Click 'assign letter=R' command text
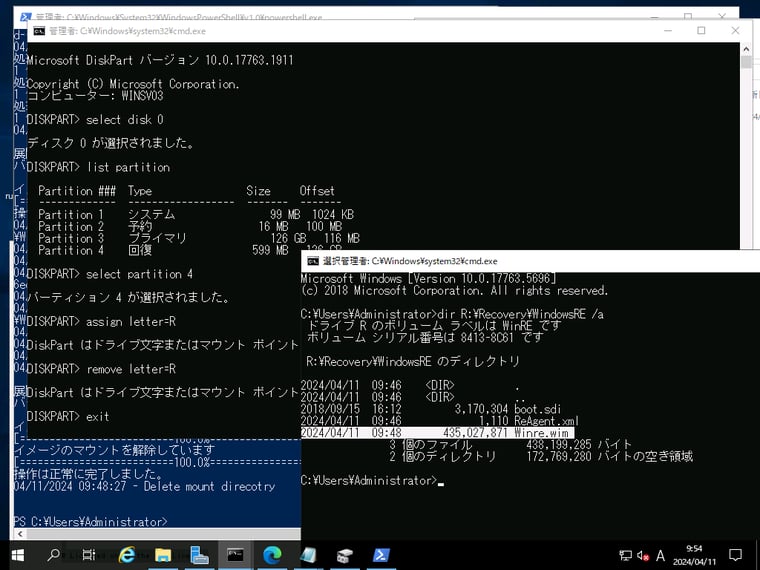 point(131,321)
